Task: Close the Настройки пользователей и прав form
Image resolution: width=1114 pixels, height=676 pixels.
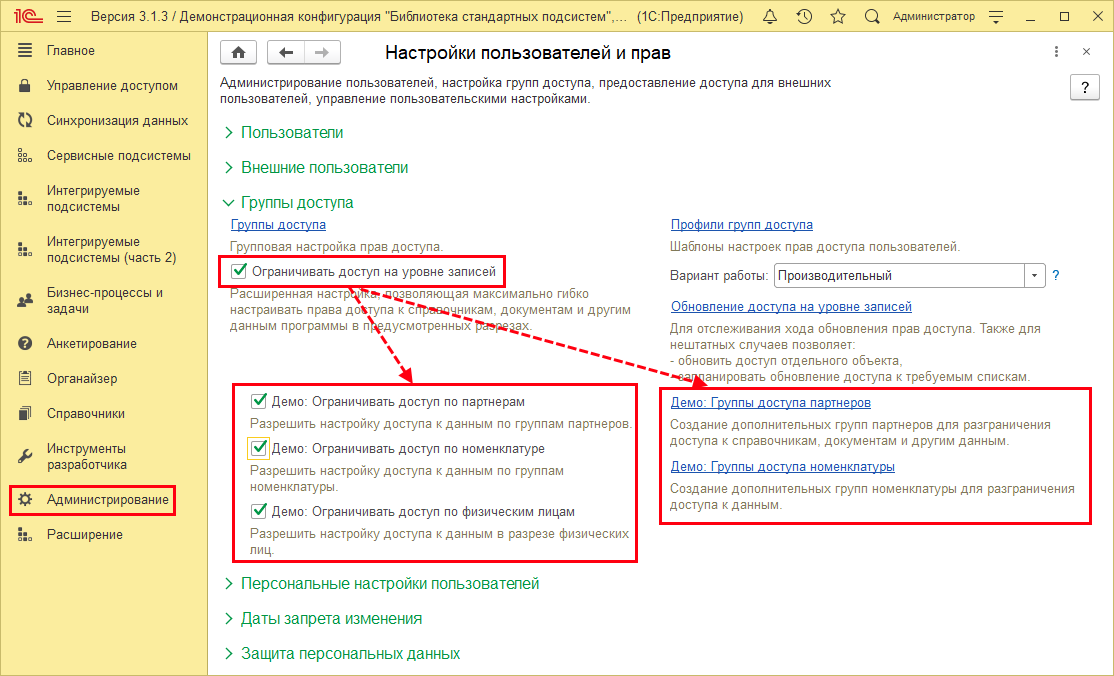Action: coord(1086,52)
